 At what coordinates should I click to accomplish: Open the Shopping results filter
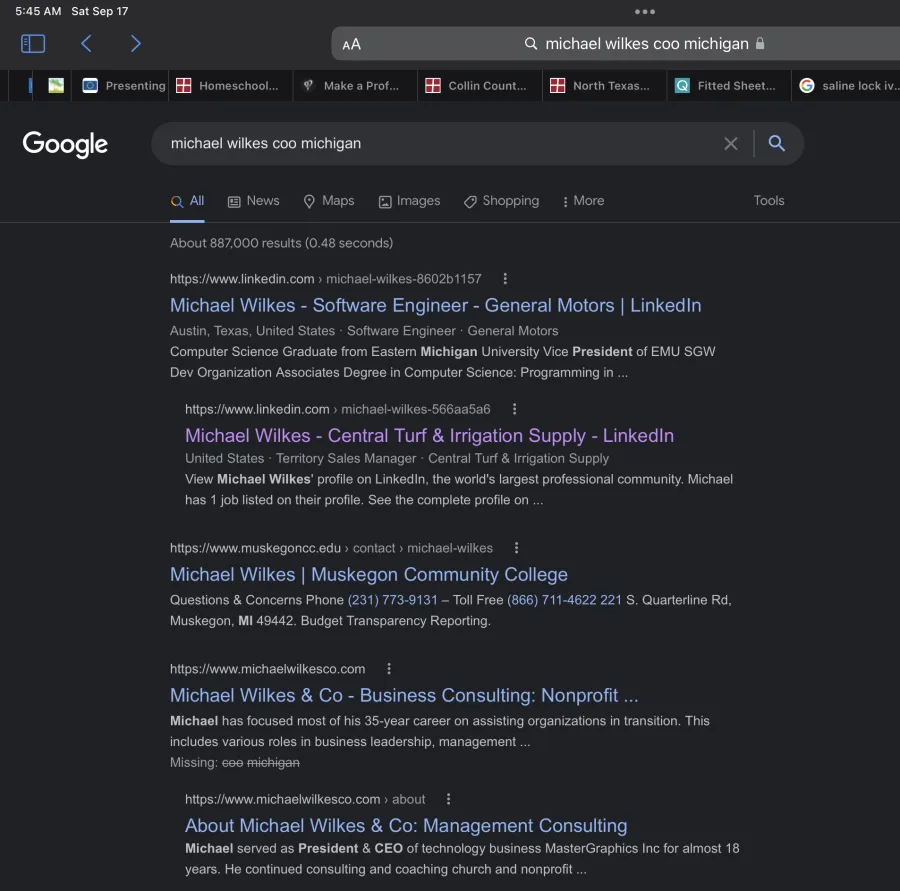502,201
